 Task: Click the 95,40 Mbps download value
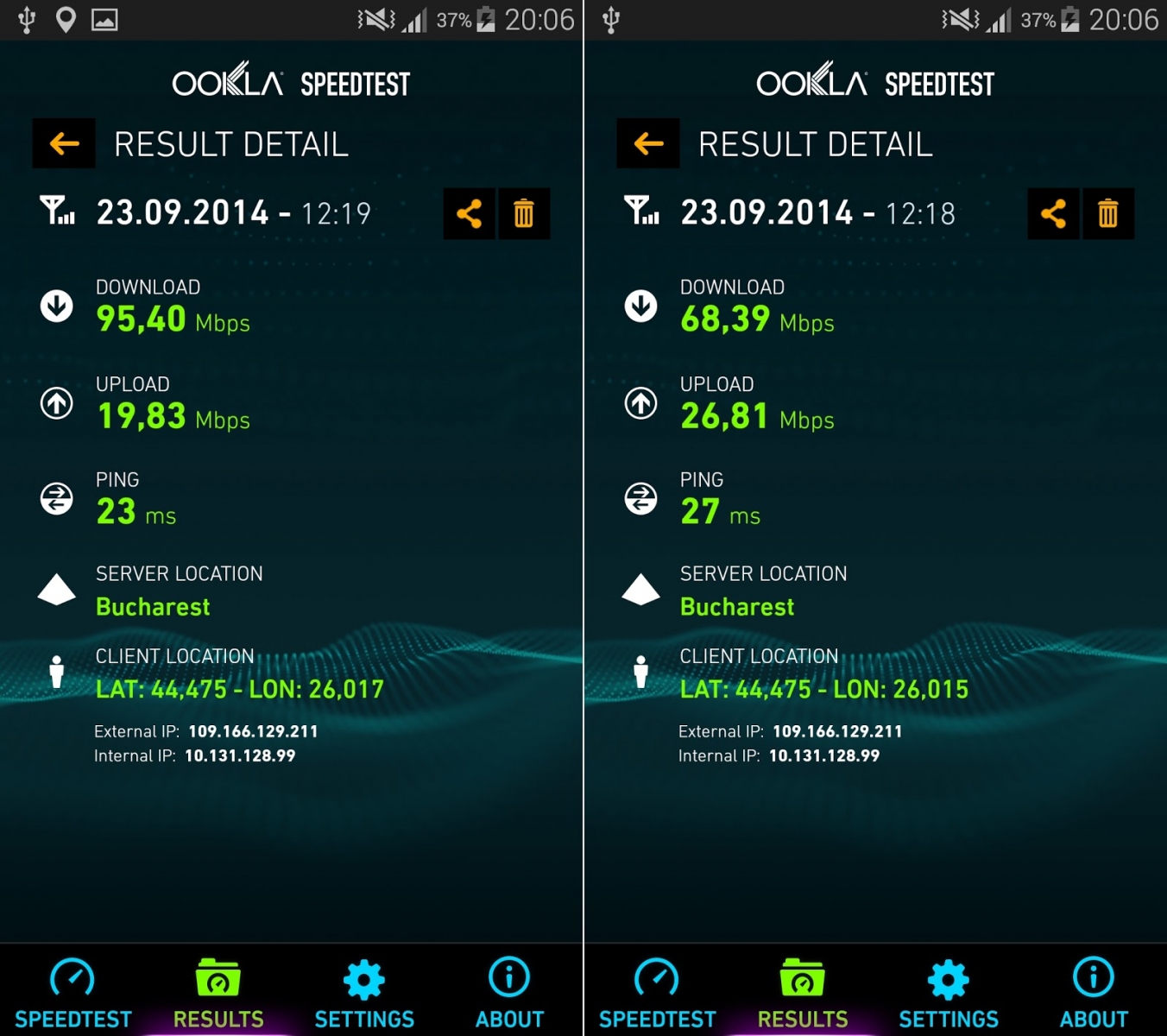click(173, 319)
